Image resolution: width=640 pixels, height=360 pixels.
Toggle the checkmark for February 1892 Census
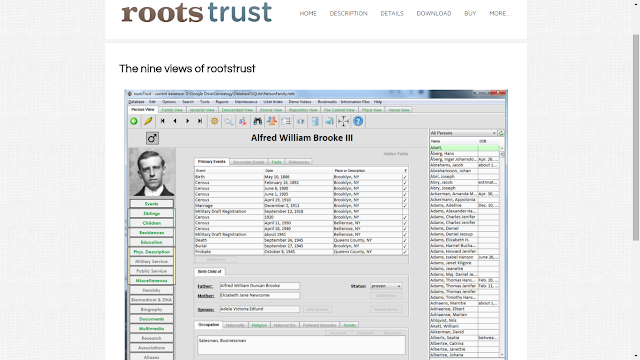(405, 183)
